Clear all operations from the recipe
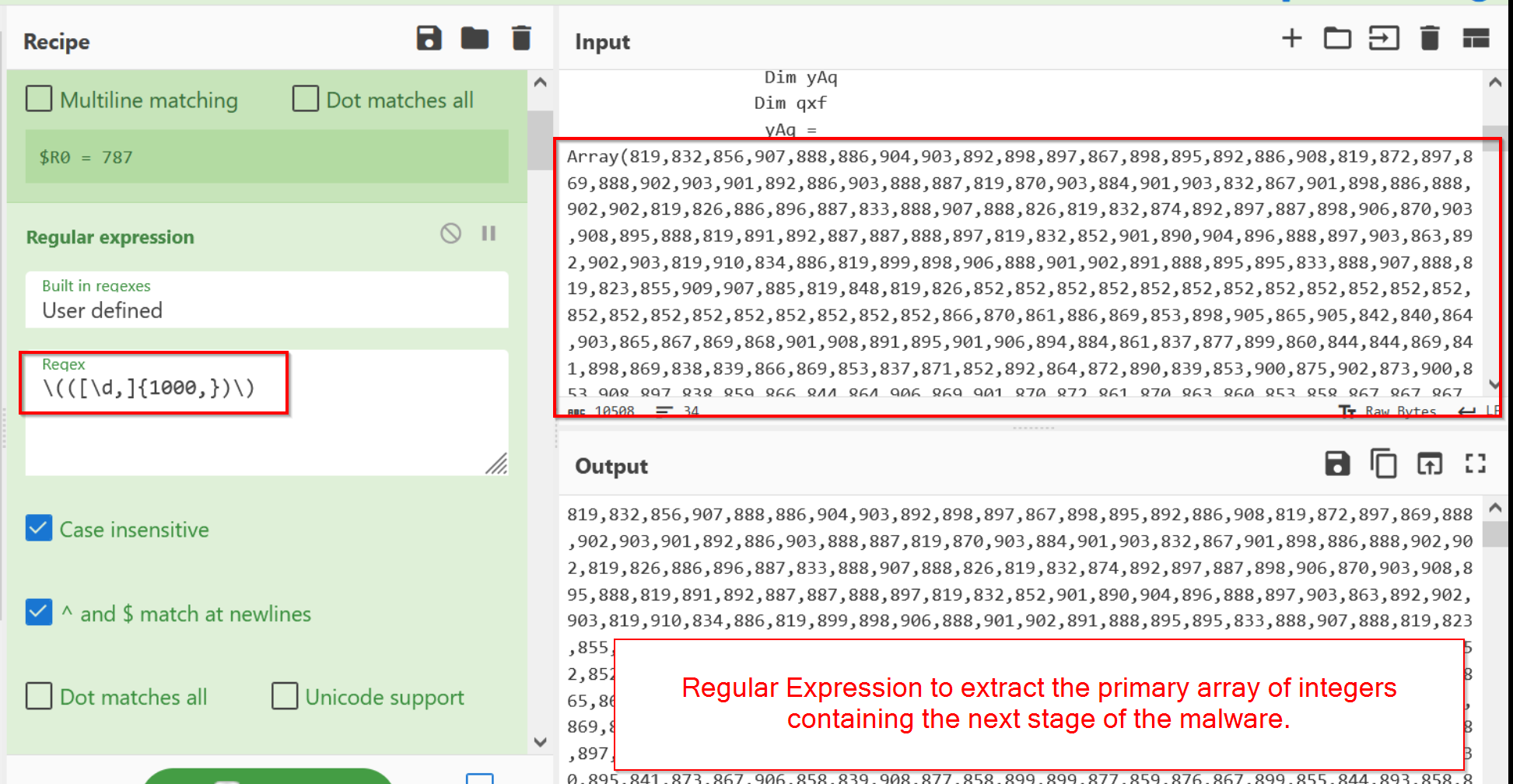The height and width of the screenshot is (784, 1513). 521,37
